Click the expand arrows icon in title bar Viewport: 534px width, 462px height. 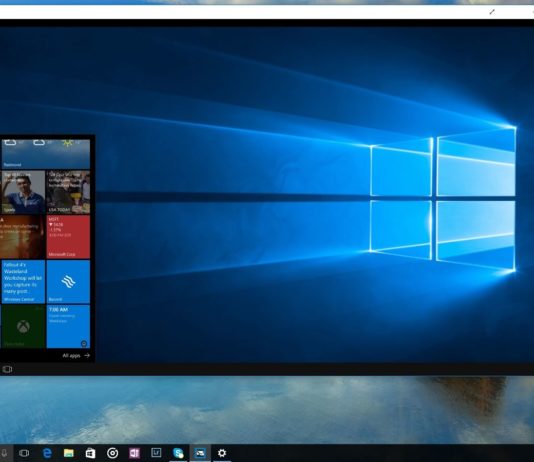click(492, 12)
